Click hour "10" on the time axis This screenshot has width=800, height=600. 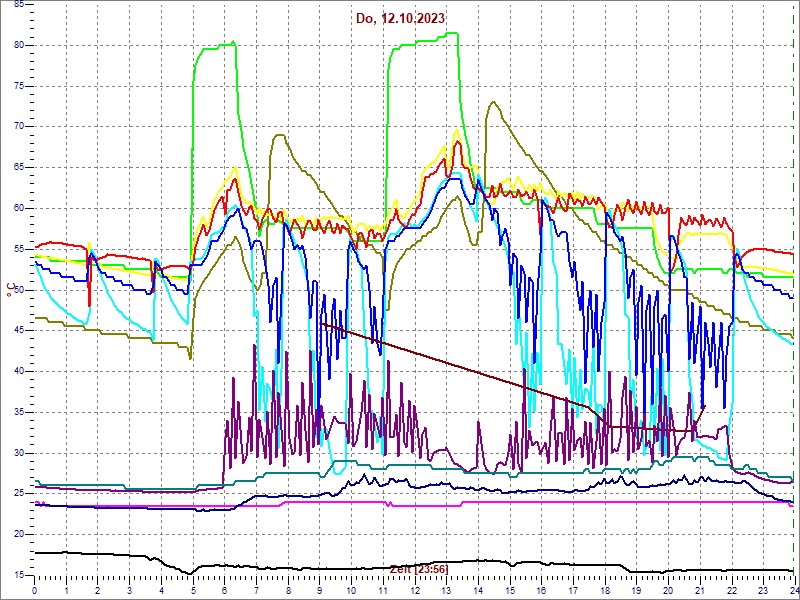351,590
